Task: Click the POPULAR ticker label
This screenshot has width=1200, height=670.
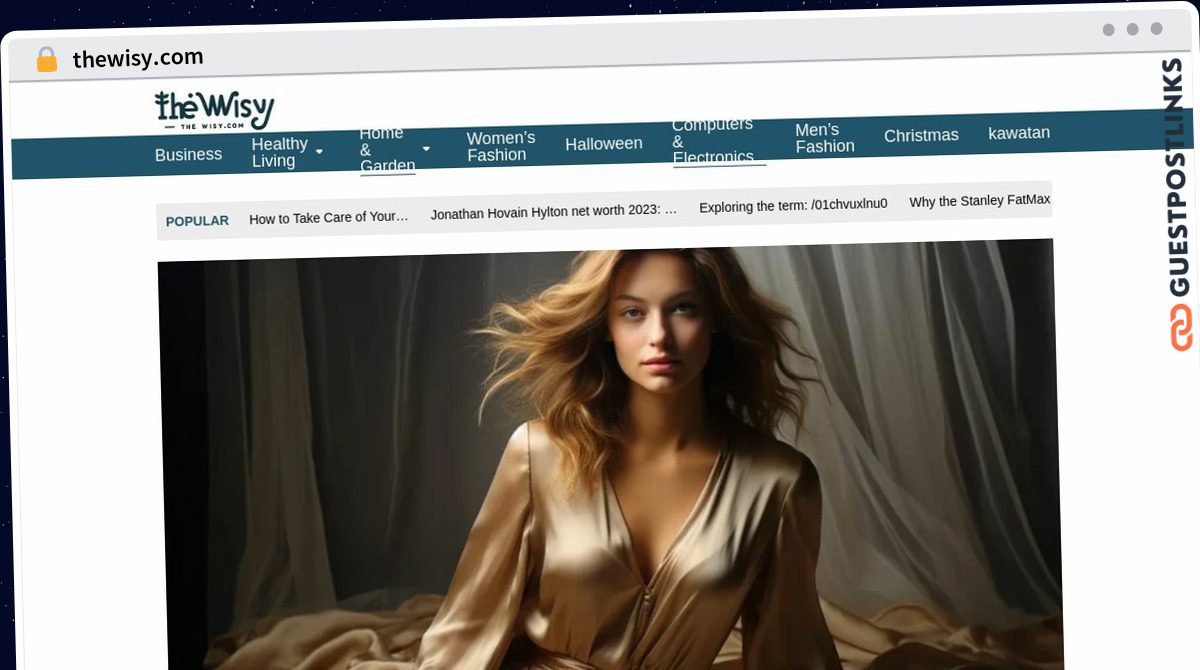Action: (x=197, y=221)
